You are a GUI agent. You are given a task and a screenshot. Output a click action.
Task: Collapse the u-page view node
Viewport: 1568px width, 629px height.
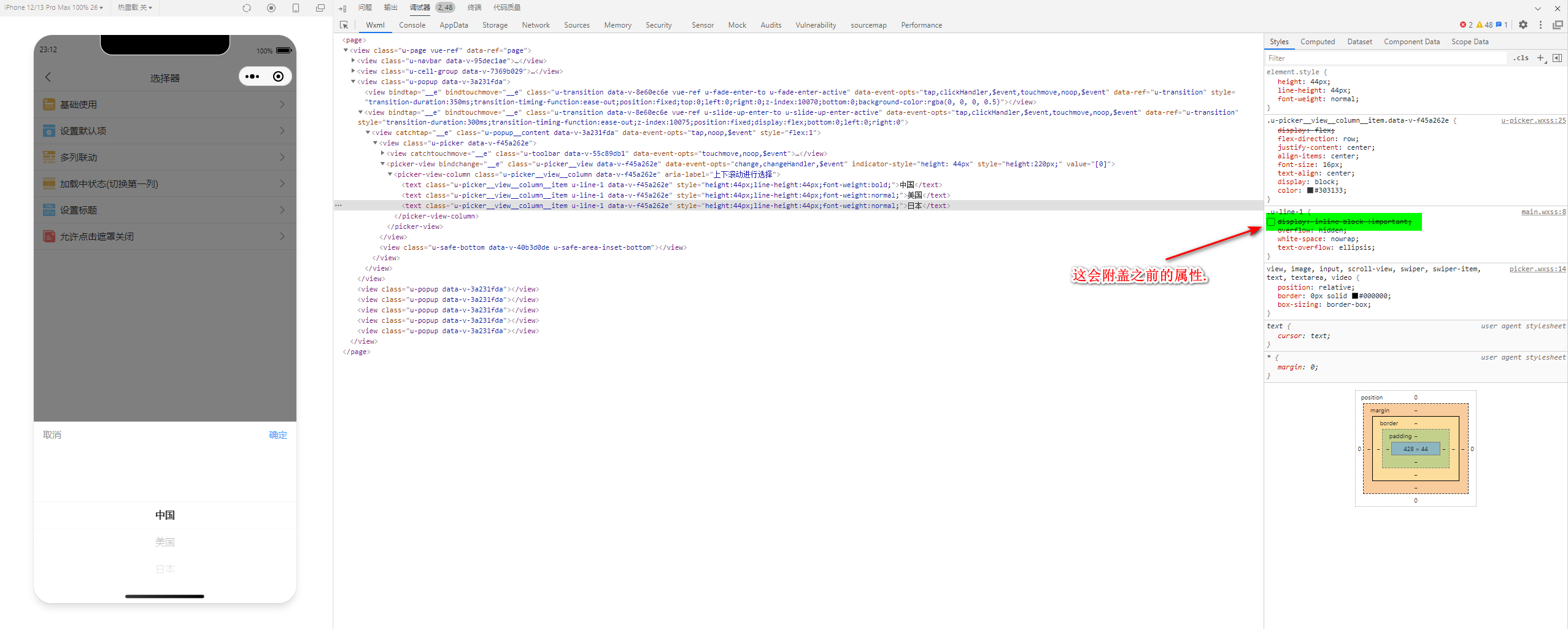[x=346, y=50]
